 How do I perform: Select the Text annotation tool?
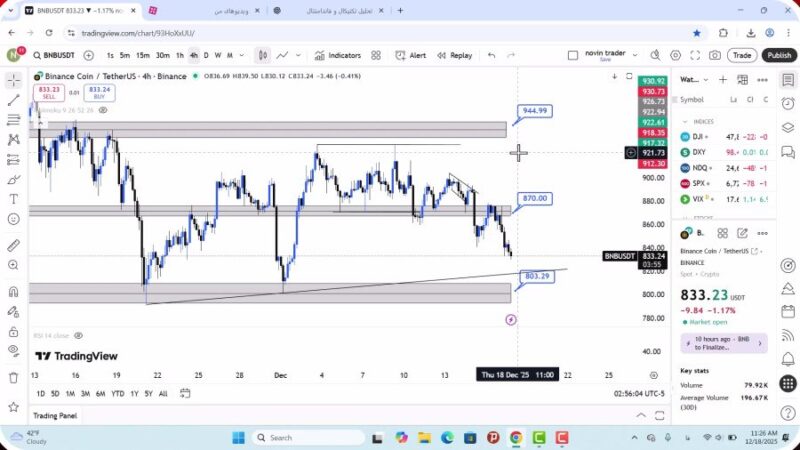pos(13,199)
